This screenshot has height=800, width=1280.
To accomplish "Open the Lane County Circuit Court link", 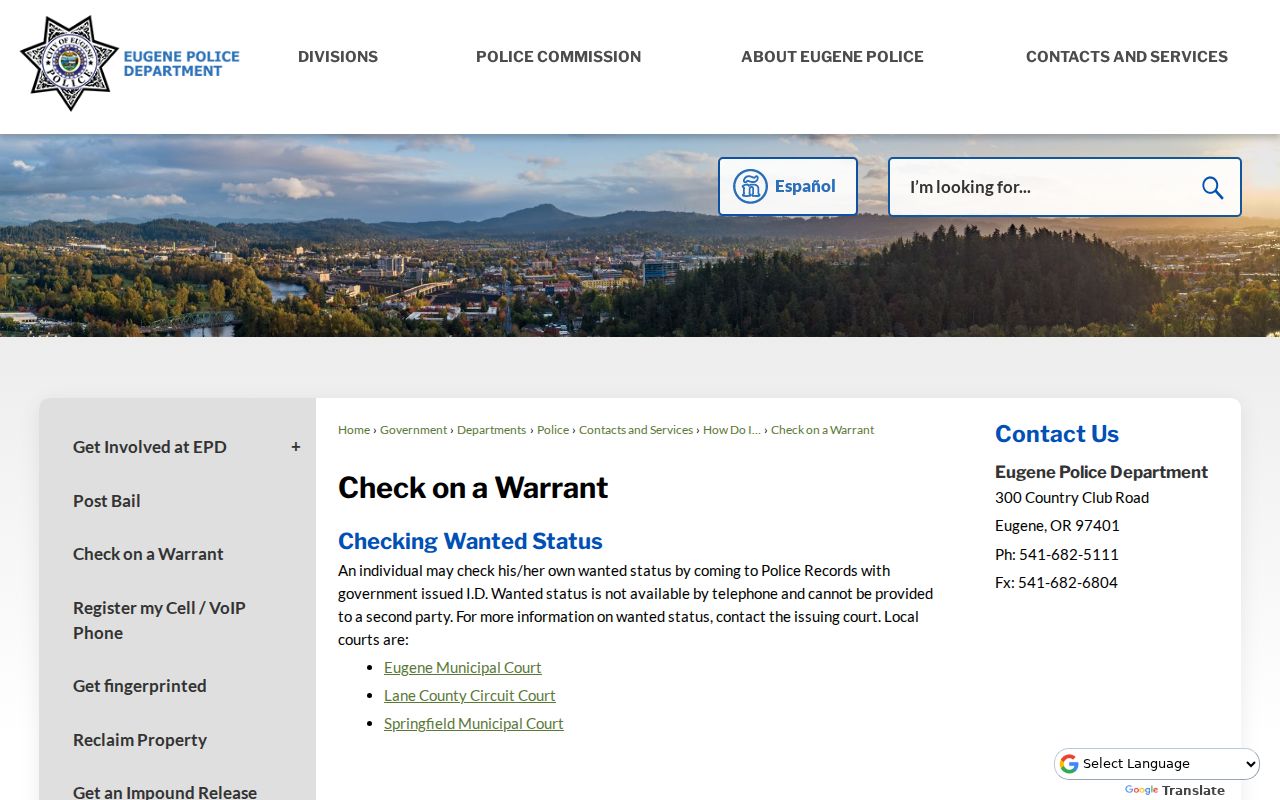I will coord(470,695).
